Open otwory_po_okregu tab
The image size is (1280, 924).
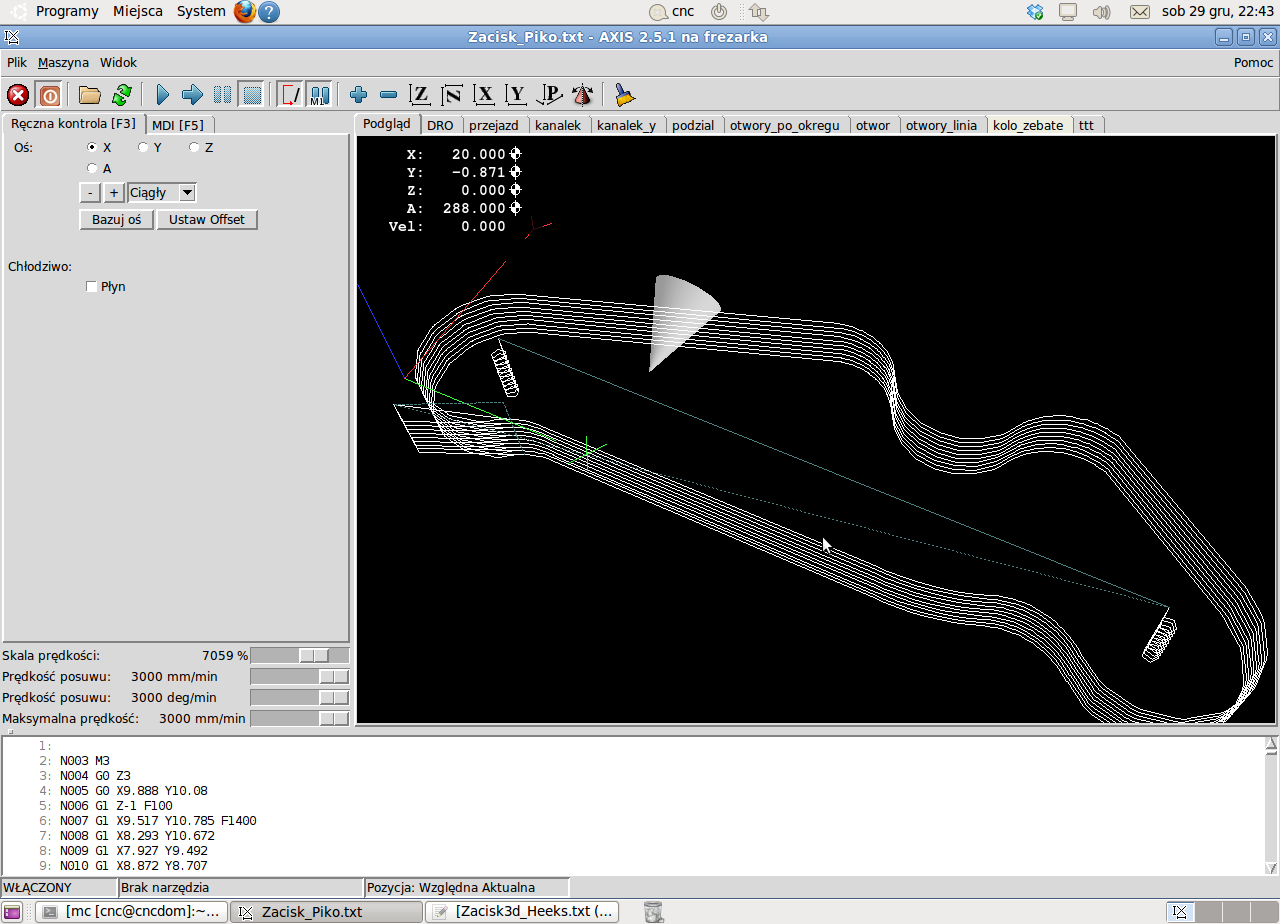coord(785,125)
